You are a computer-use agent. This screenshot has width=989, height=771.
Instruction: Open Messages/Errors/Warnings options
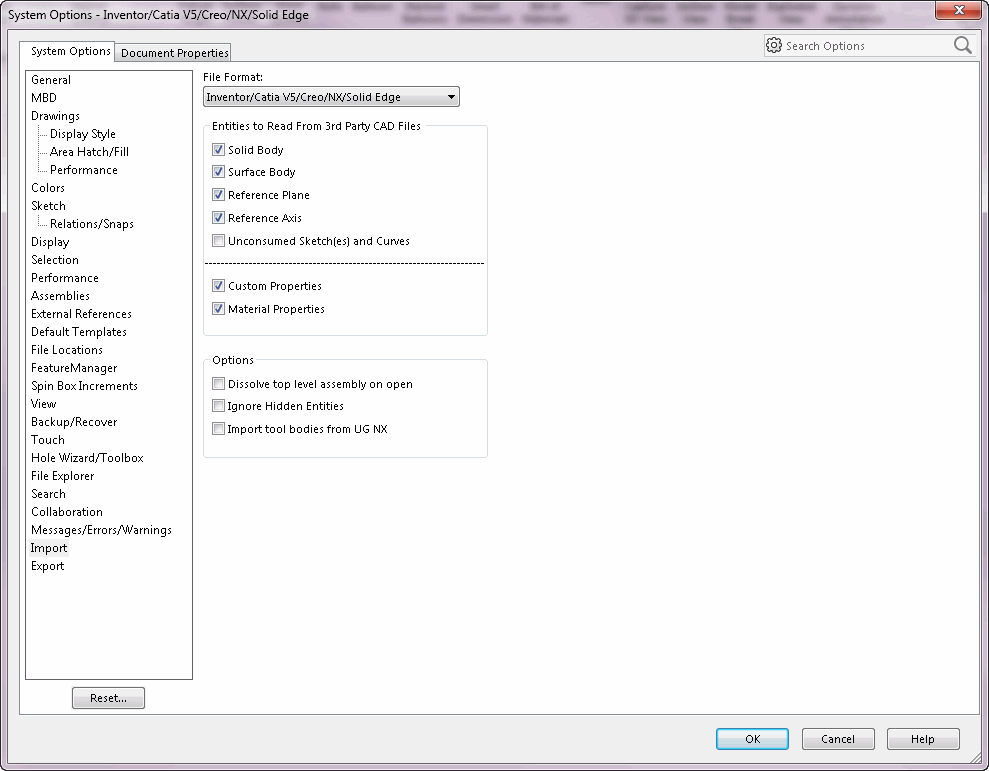point(101,530)
